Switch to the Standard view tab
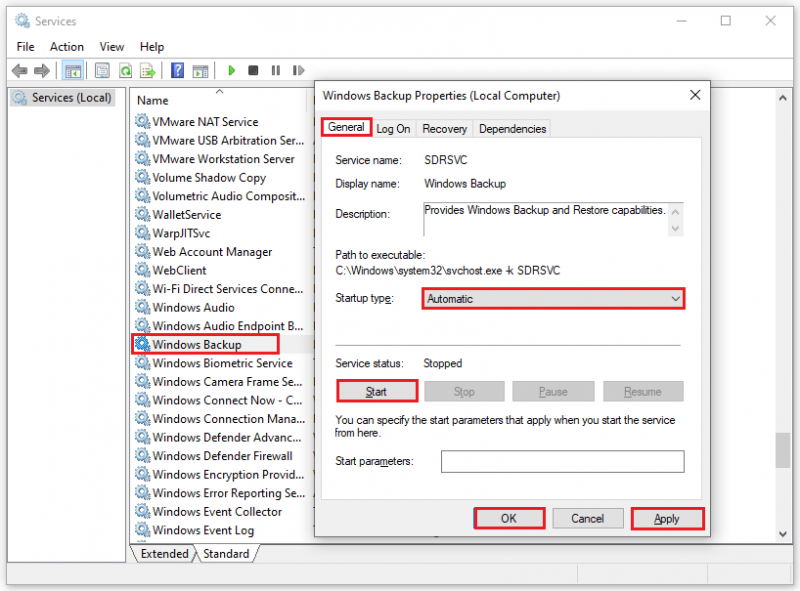The width and height of the screenshot is (800, 591). (x=226, y=554)
